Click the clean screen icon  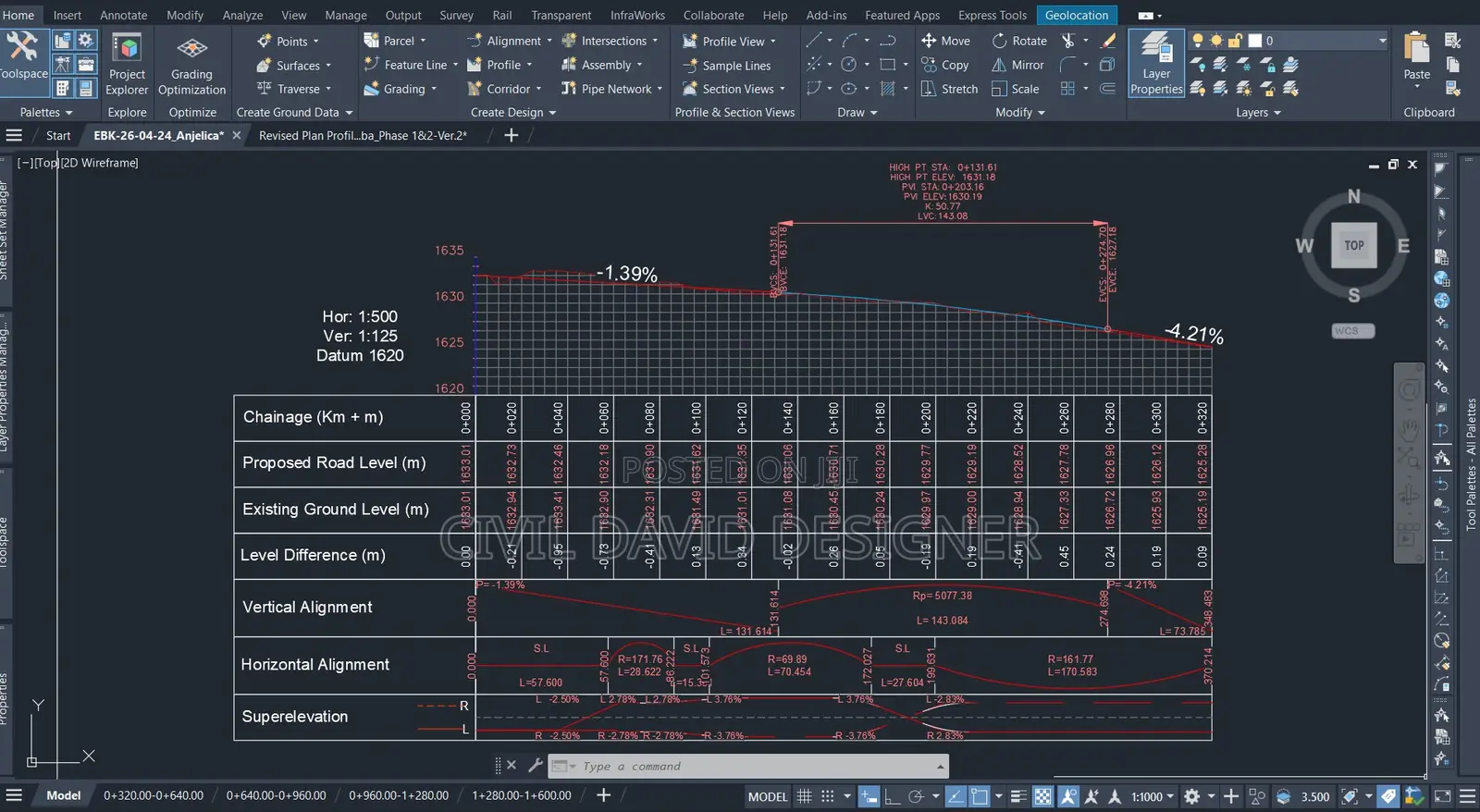1443,796
